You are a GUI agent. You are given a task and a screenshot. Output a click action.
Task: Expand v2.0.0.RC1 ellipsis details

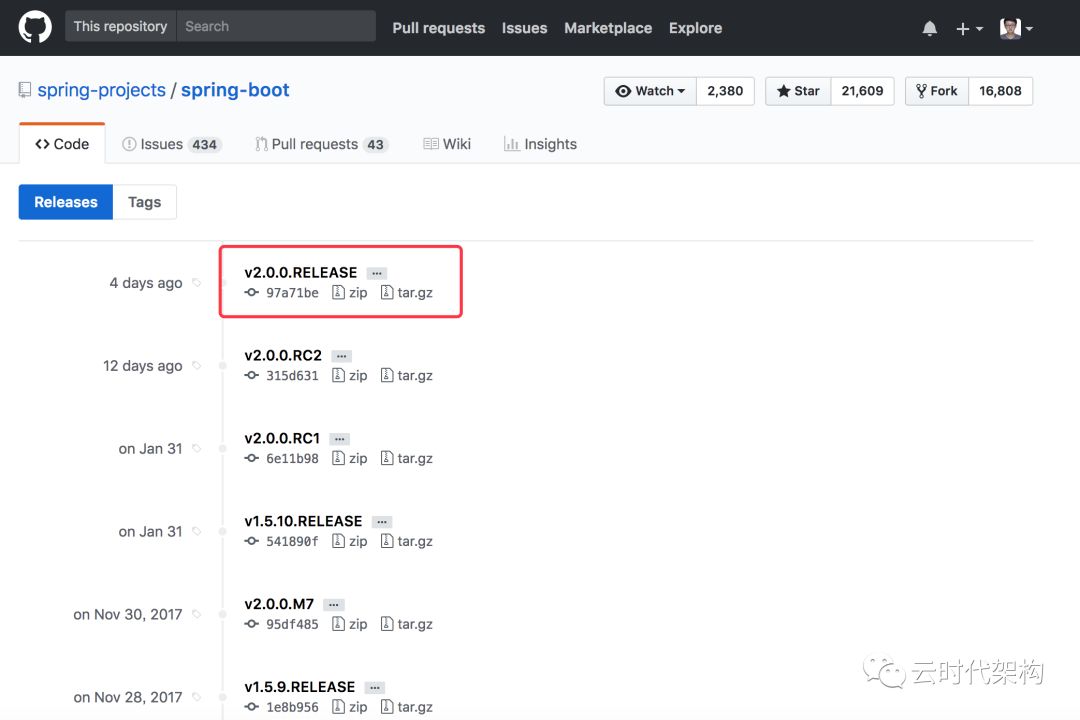tap(340, 439)
